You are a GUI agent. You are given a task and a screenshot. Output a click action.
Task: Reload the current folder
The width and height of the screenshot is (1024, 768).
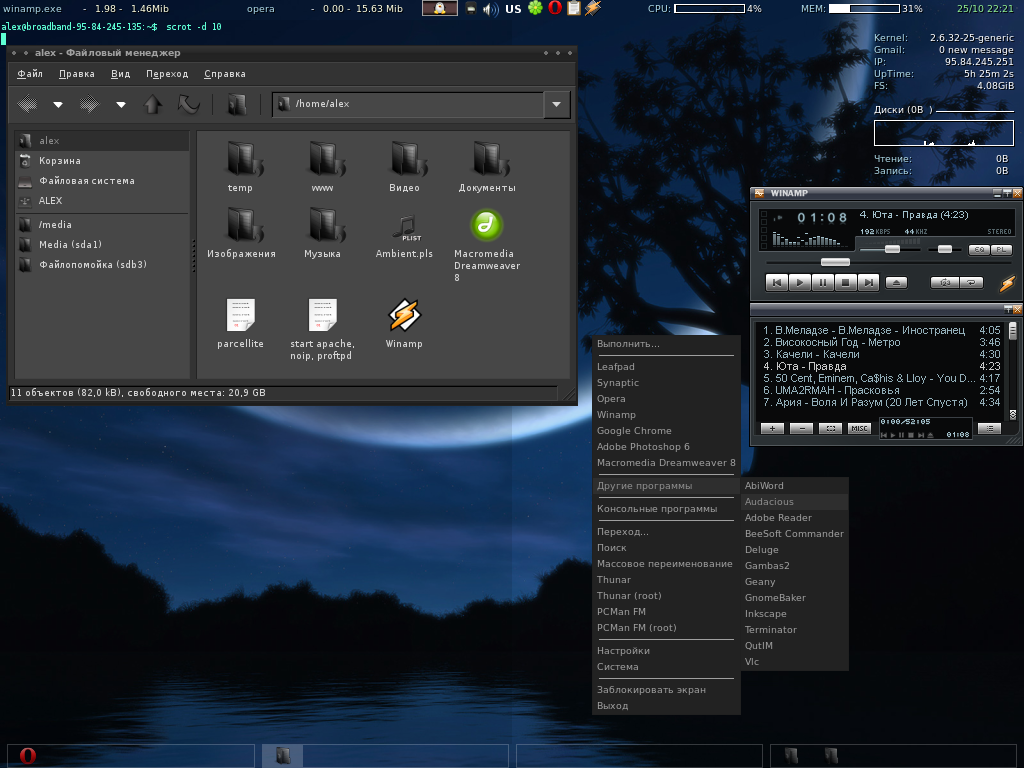(189, 104)
